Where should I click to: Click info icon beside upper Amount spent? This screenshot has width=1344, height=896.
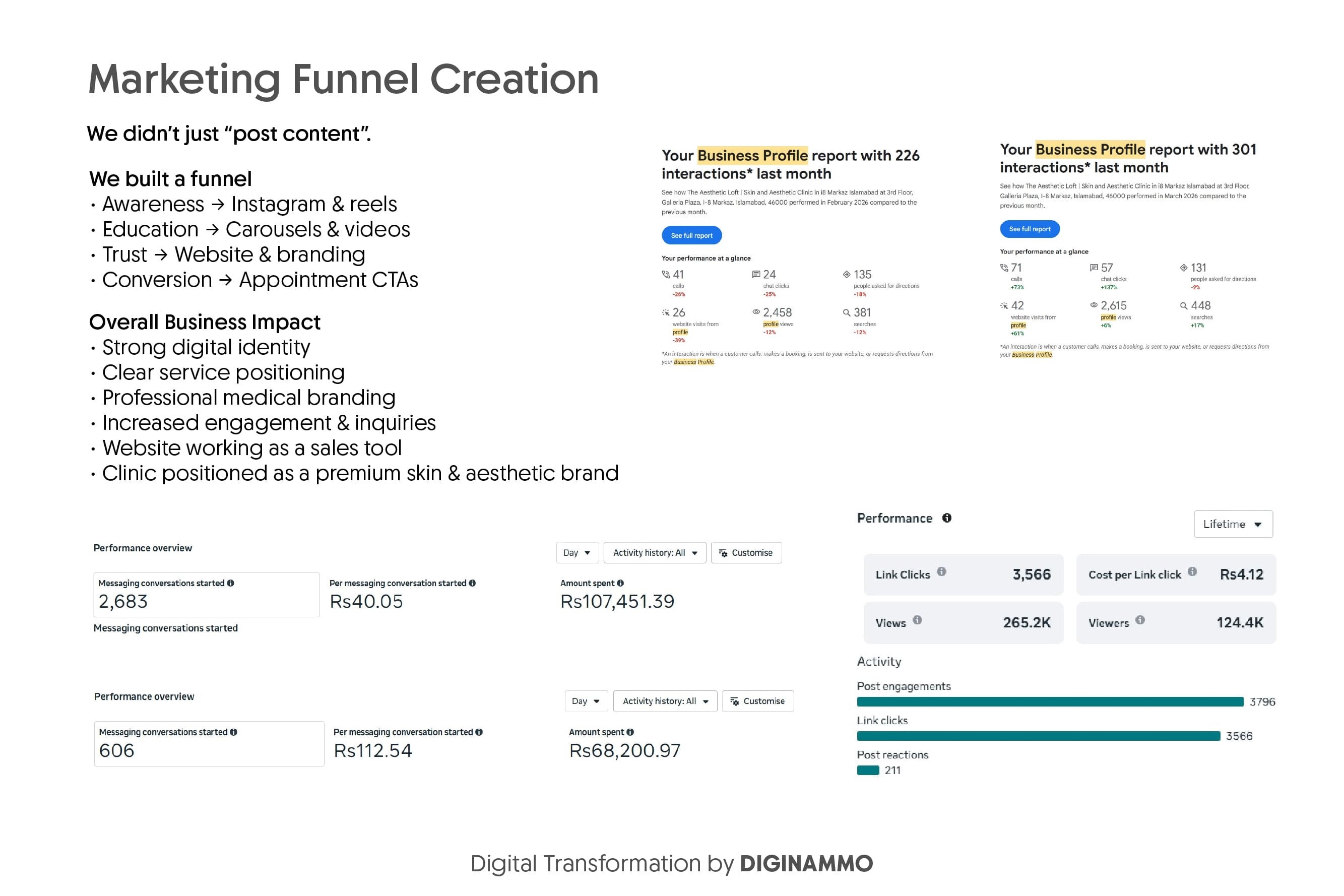point(620,584)
